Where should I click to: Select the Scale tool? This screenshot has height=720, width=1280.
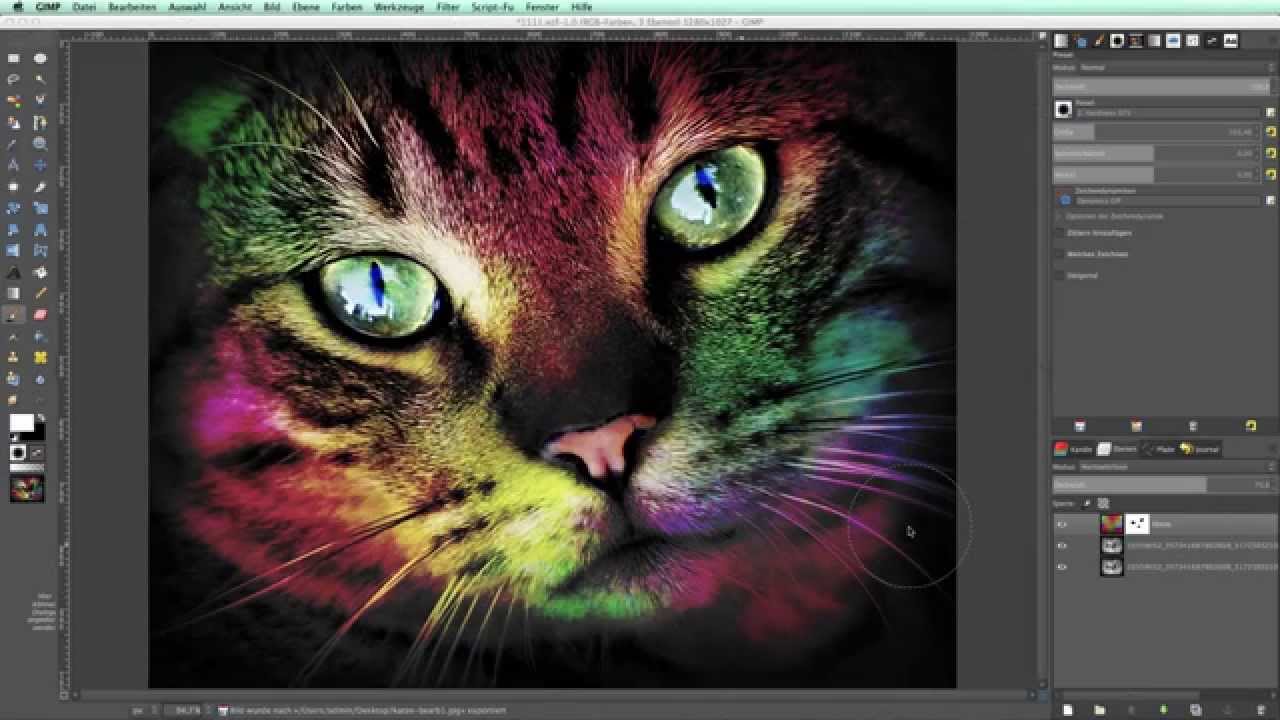point(40,208)
